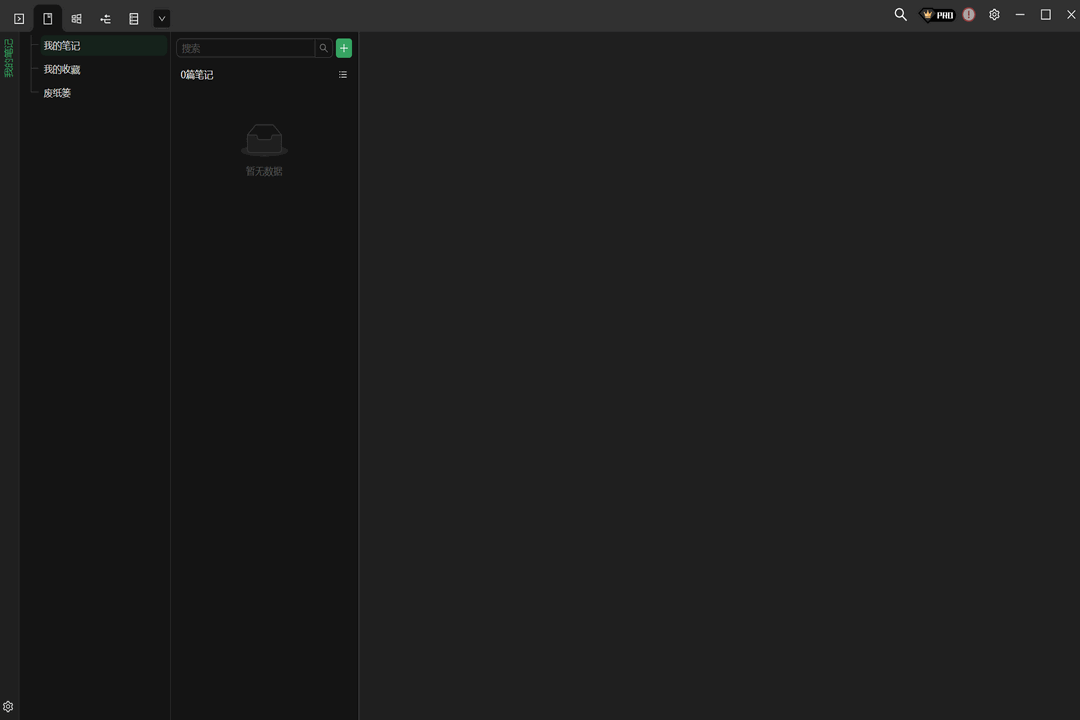The height and width of the screenshot is (720, 1080).
Task: Click the 搜索 note search field
Action: point(246,48)
